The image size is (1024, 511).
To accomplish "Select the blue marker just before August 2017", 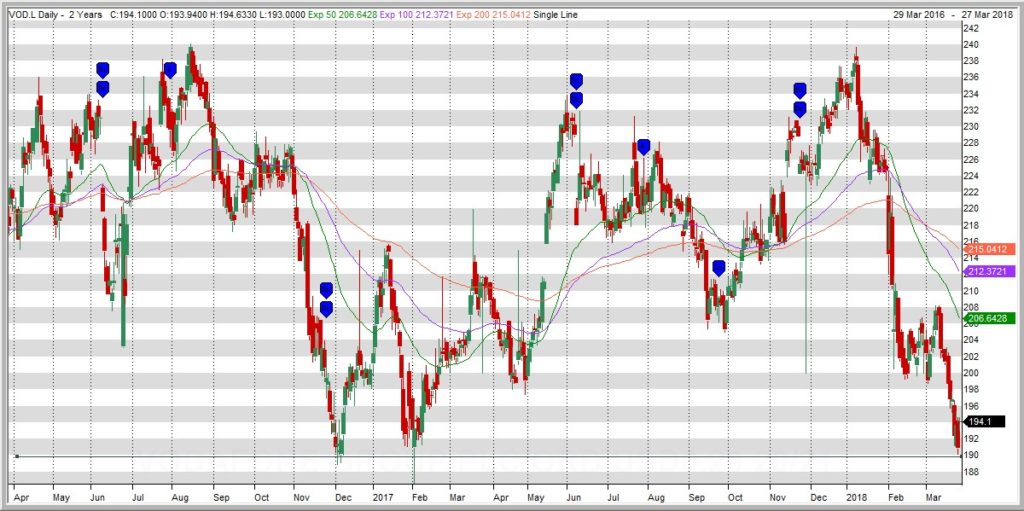I will pos(644,147).
